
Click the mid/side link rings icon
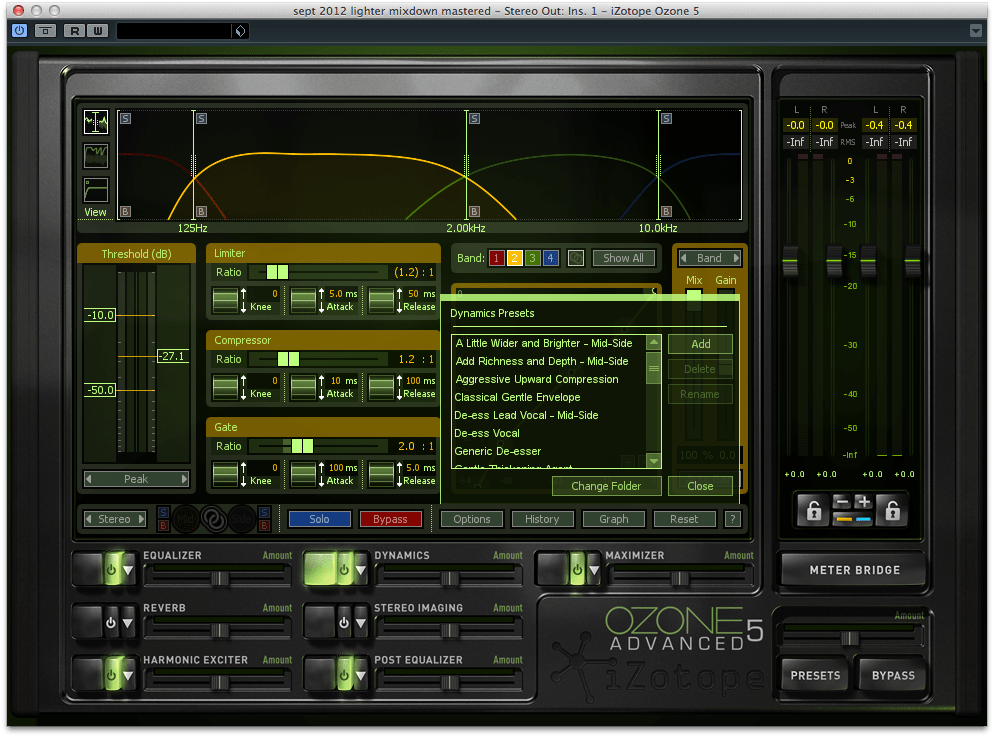(214, 519)
